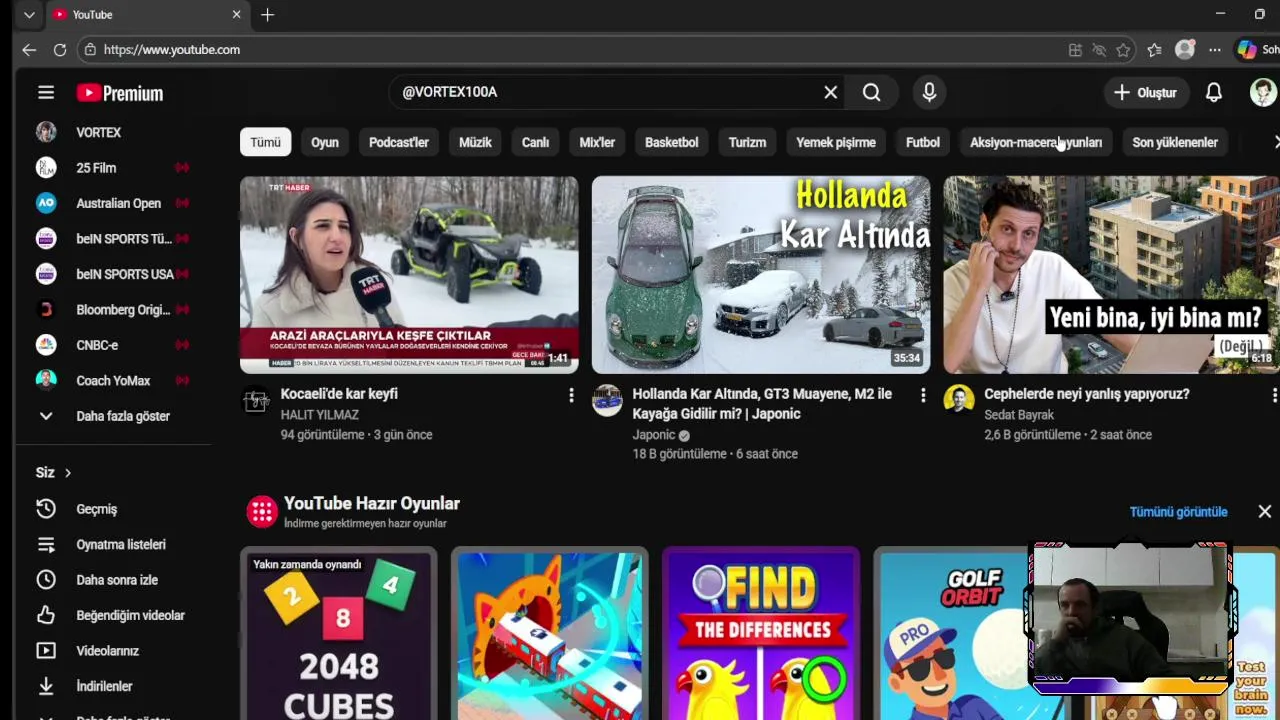Viewport: 1280px width, 720px height.
Task: Select the Canlı filter chip
Action: pyautogui.click(x=535, y=142)
